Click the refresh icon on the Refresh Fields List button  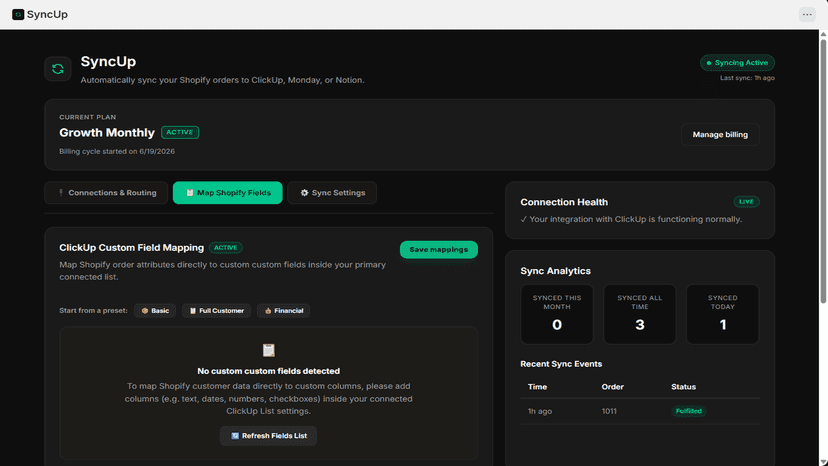(235, 436)
